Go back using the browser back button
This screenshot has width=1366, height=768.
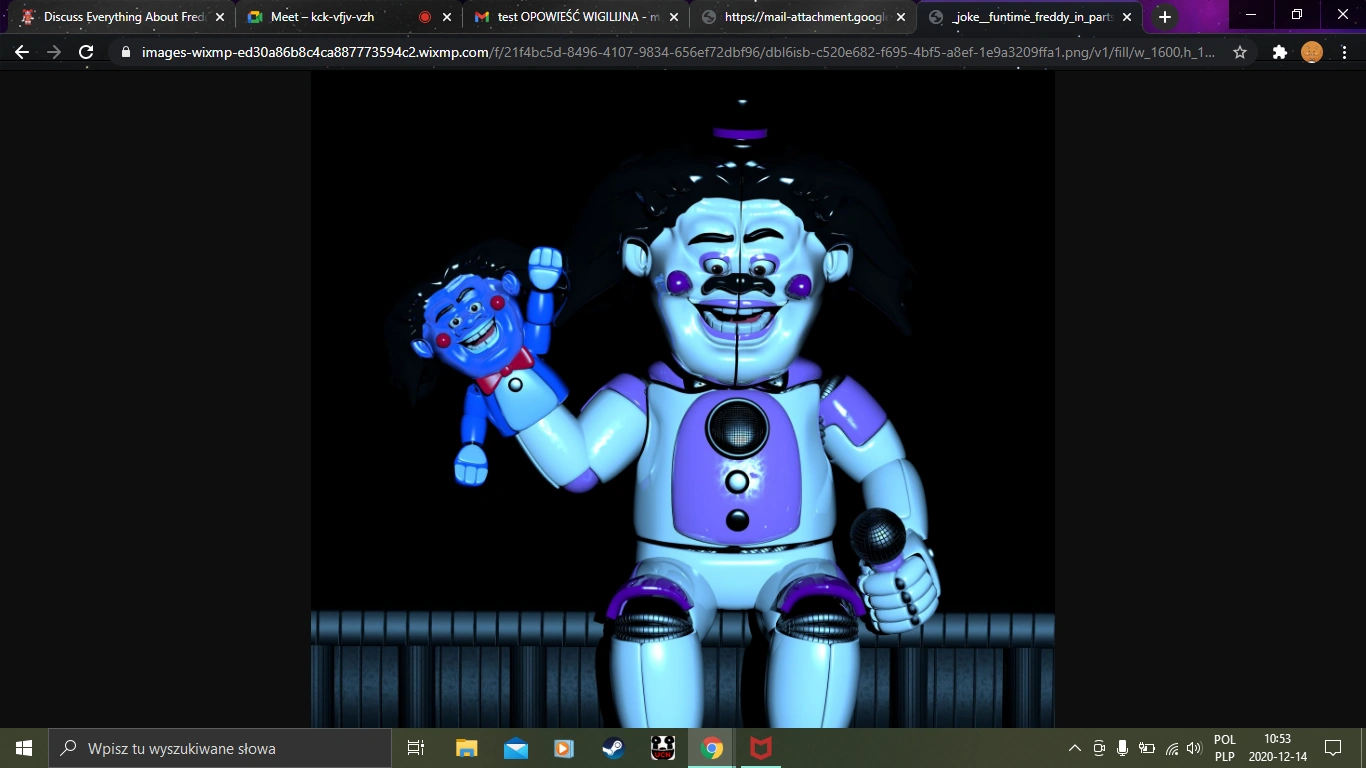click(21, 51)
